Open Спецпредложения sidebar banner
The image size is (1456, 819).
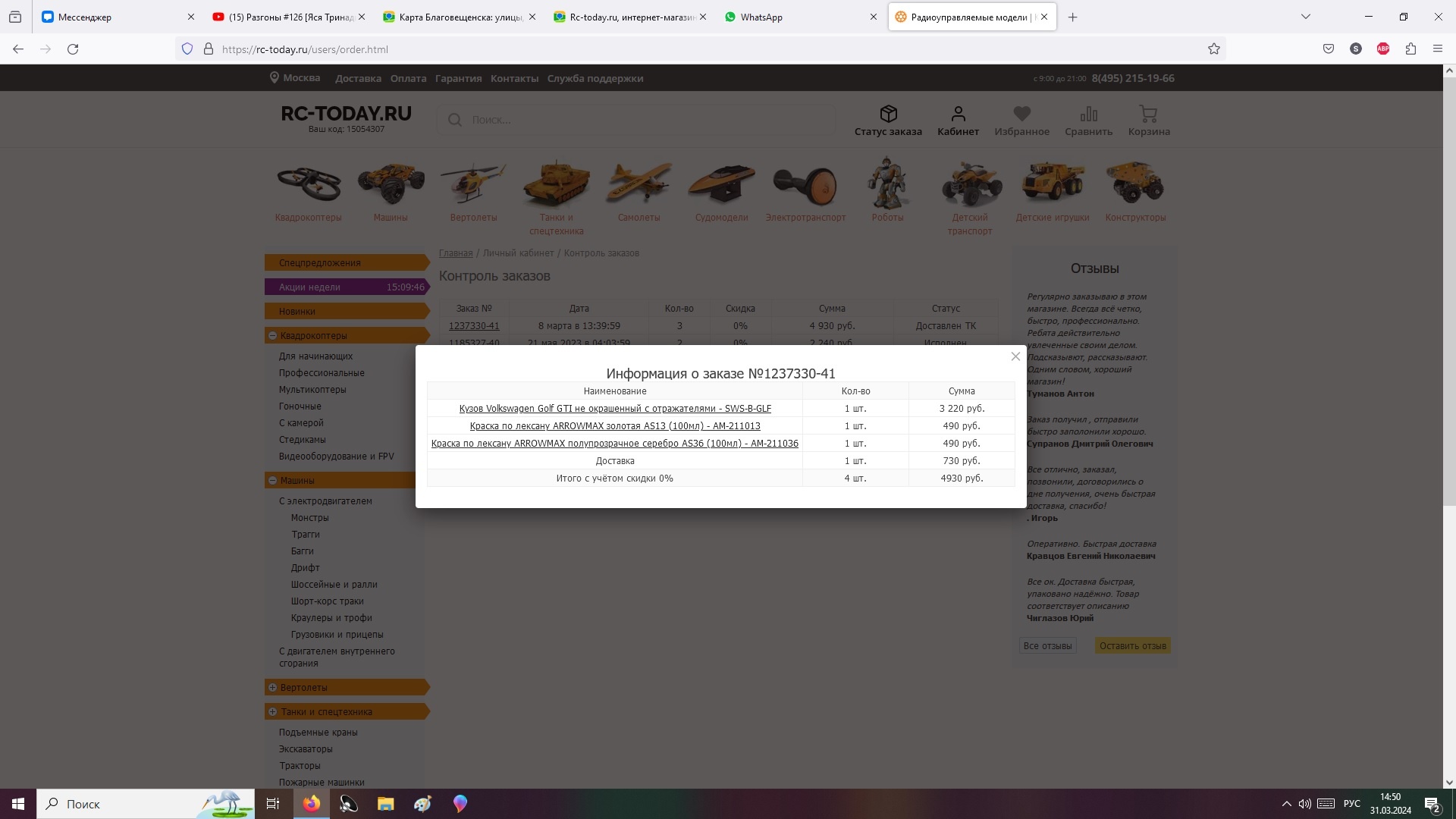pyautogui.click(x=347, y=263)
